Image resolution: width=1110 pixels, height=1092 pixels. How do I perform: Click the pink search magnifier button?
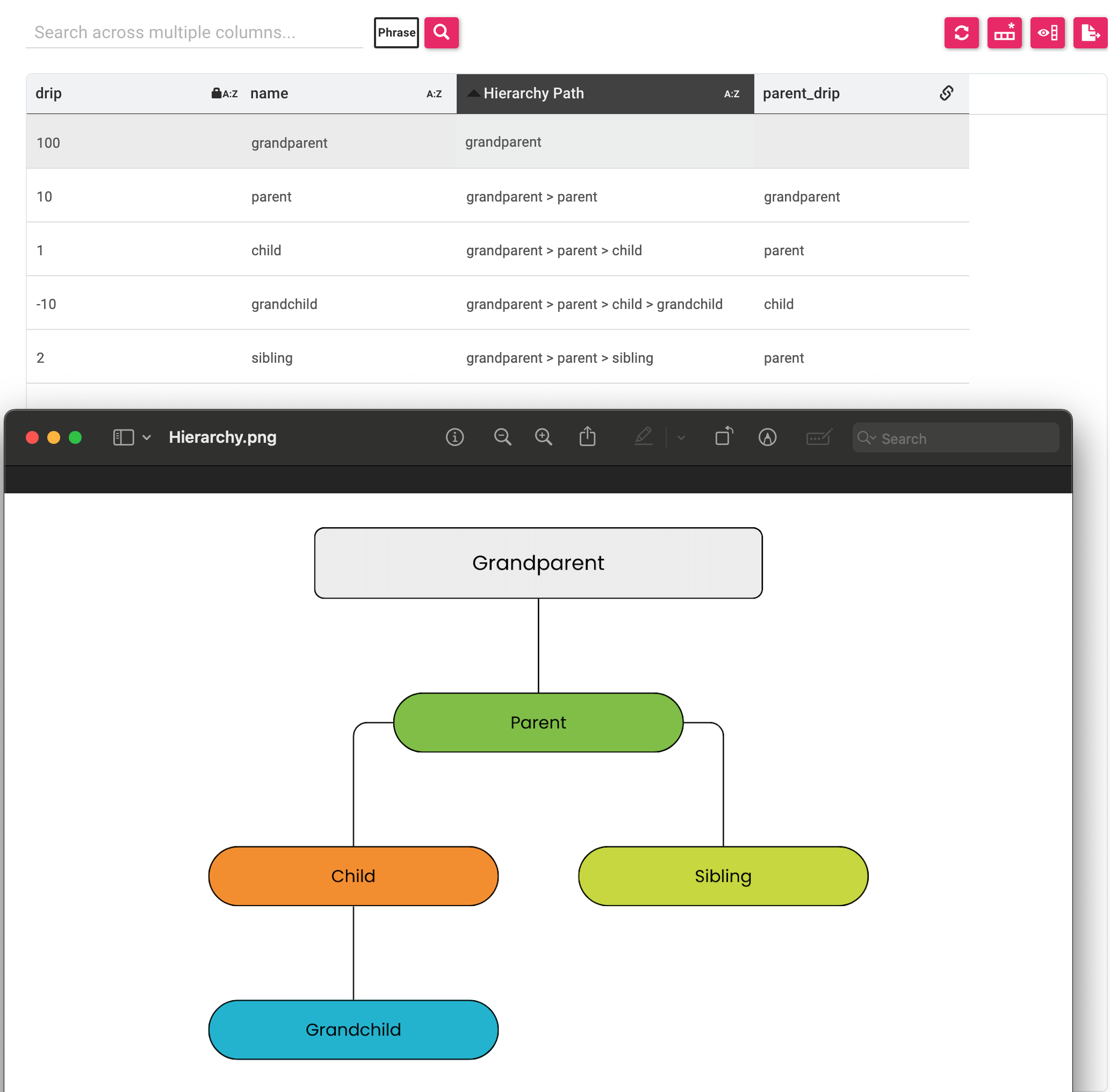pos(441,33)
